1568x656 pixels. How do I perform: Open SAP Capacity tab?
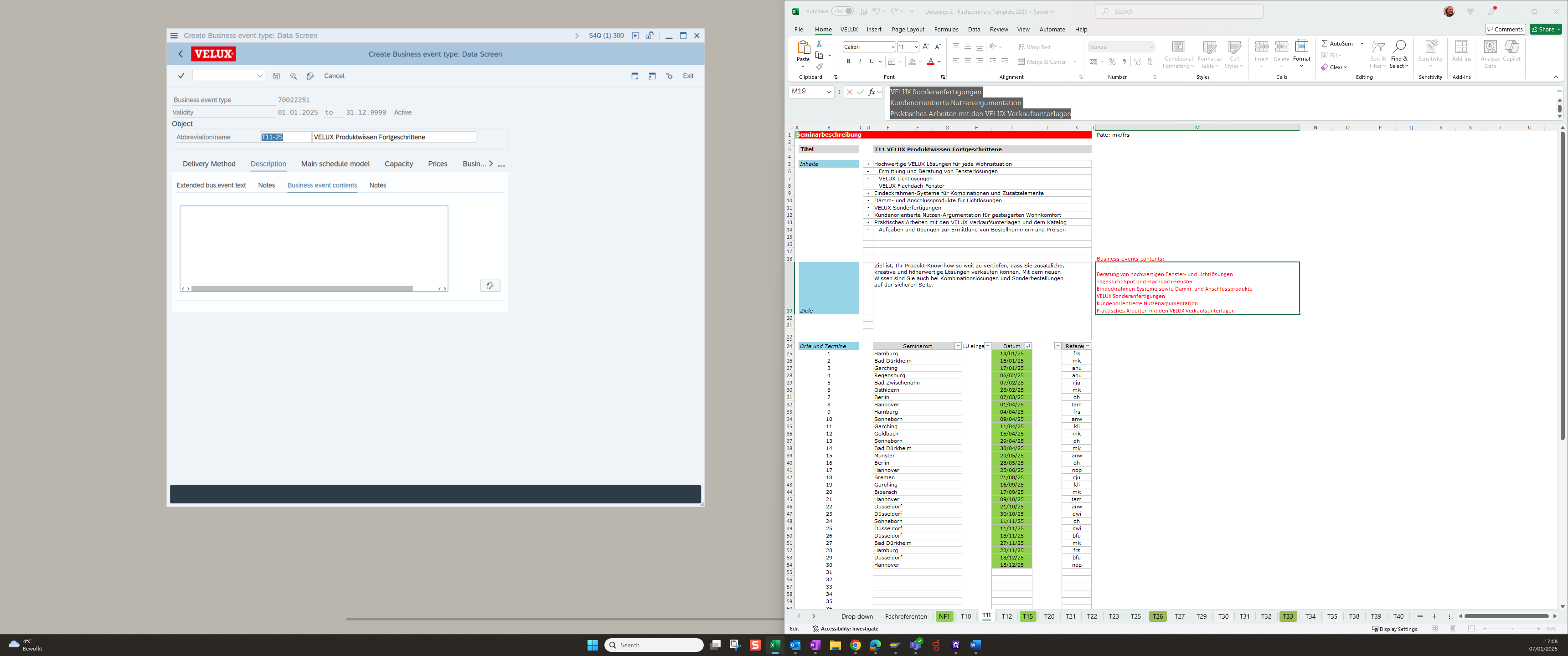click(399, 164)
